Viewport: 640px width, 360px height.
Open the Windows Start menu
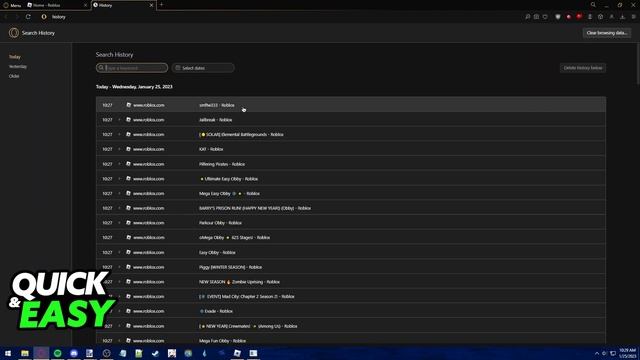(8, 353)
